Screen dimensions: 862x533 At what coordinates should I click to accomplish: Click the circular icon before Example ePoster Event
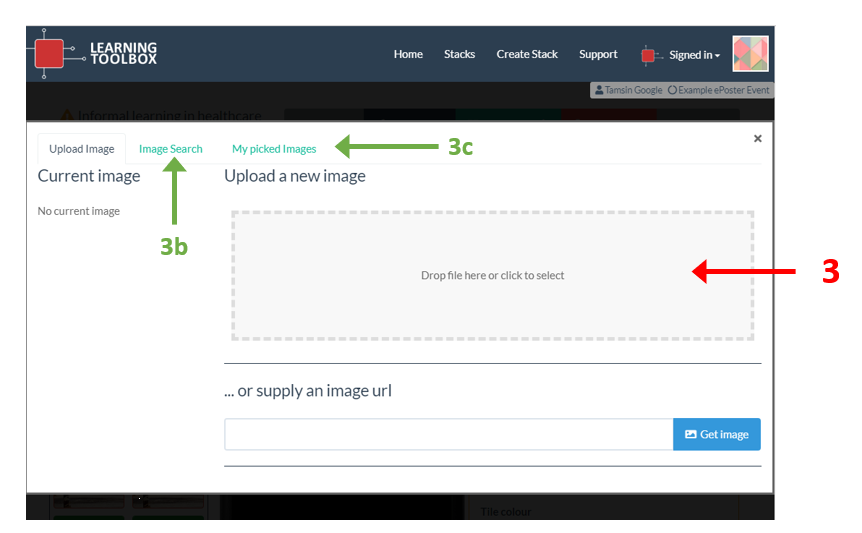click(x=672, y=90)
